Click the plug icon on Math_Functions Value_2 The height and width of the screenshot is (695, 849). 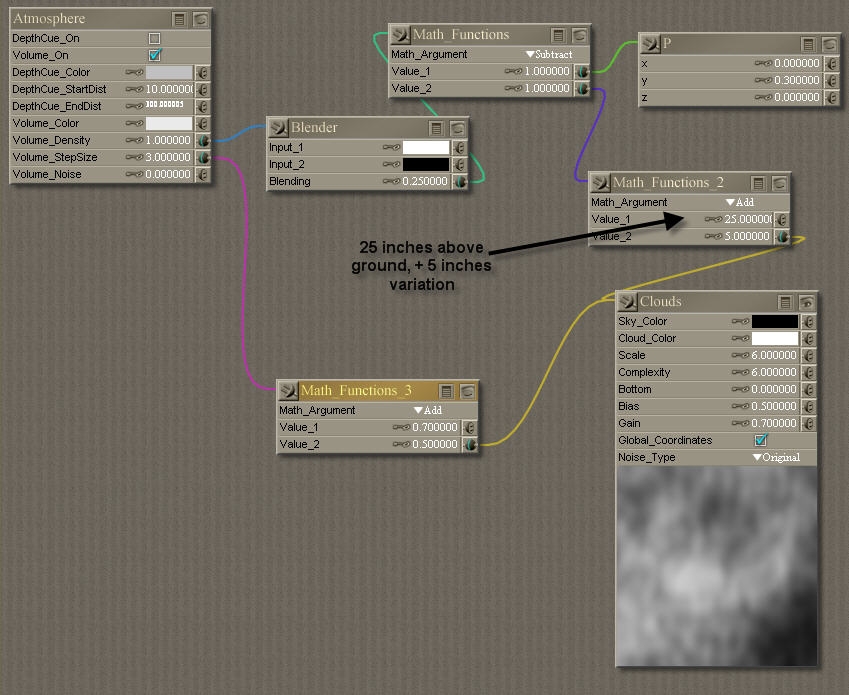[x=582, y=88]
